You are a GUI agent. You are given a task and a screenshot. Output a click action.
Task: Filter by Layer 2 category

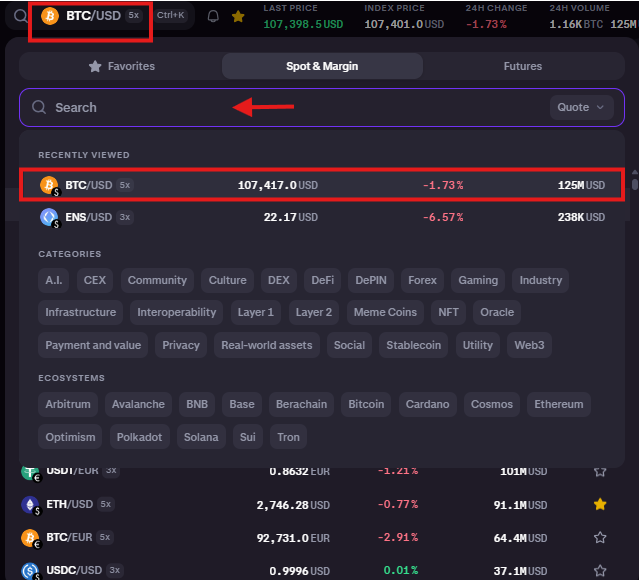coord(314,313)
